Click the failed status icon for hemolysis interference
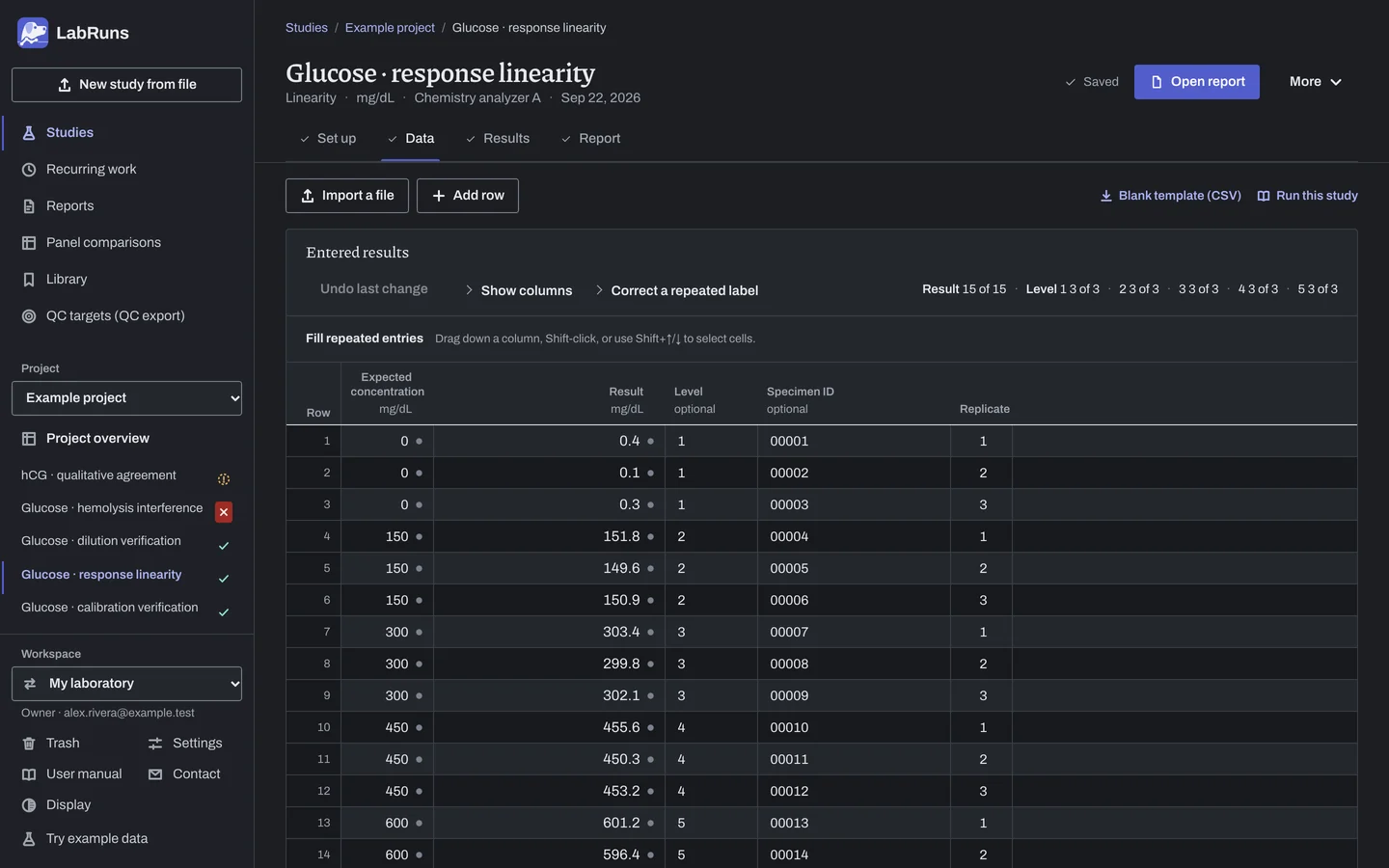This screenshot has width=1389, height=868. coord(224,512)
